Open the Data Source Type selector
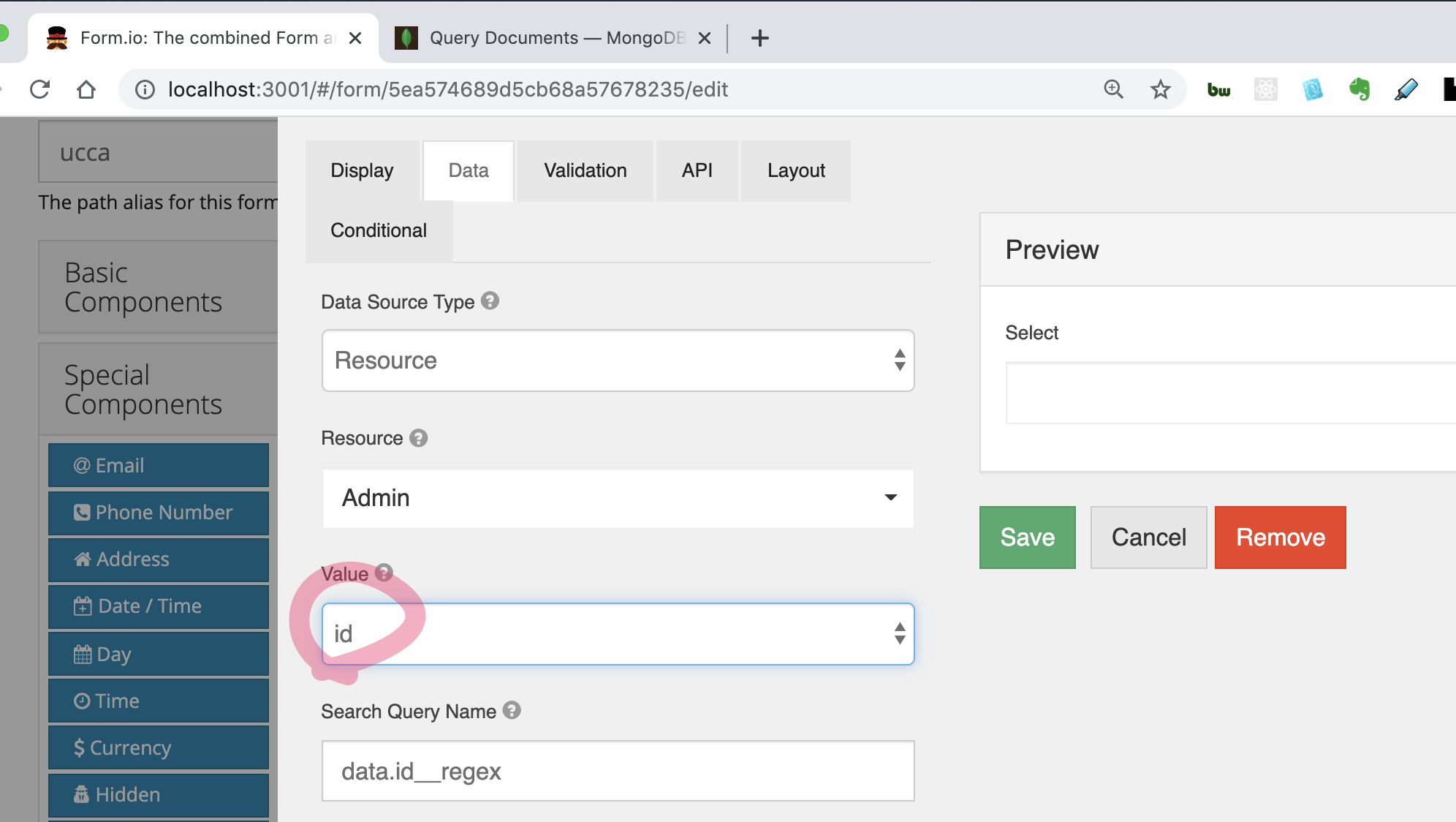Image resolution: width=1456 pixels, height=822 pixels. pos(618,361)
